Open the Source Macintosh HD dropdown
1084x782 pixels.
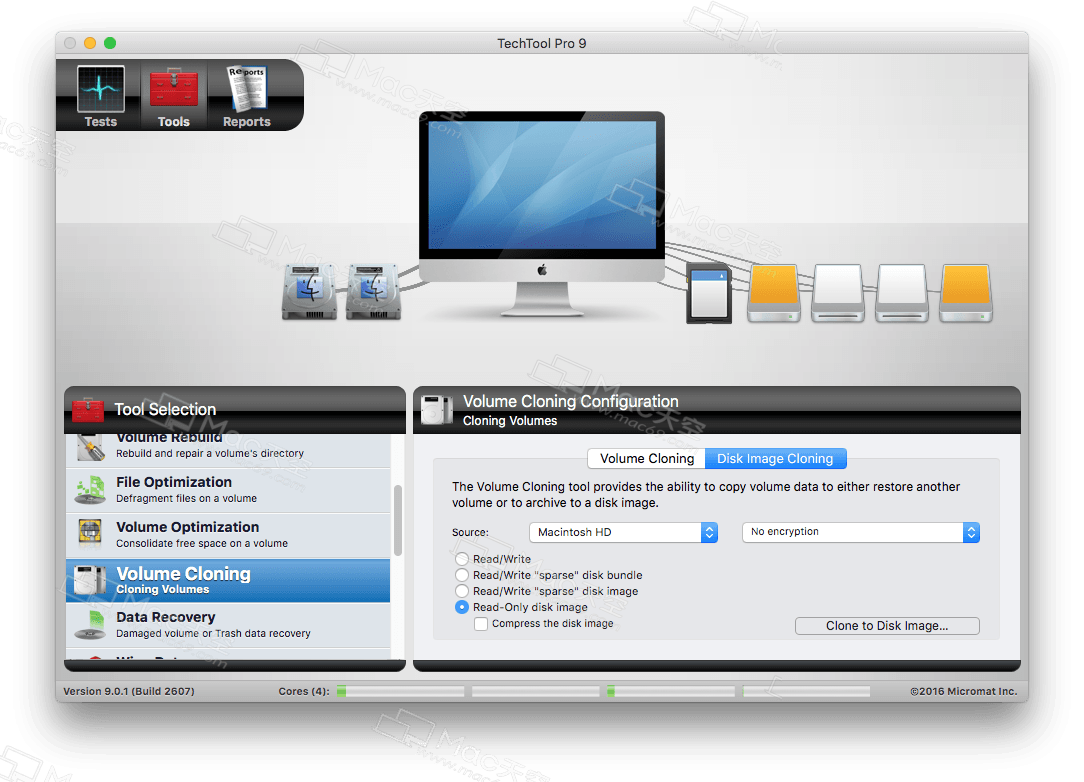tap(624, 532)
